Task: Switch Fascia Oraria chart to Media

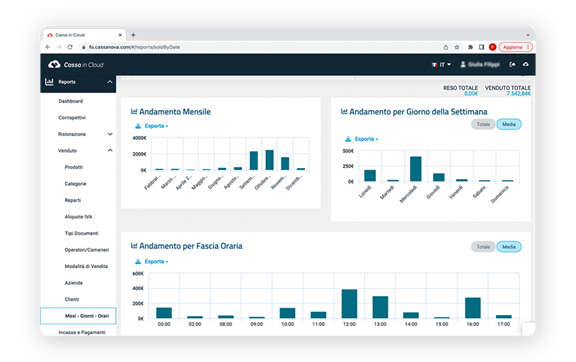Action: point(509,247)
